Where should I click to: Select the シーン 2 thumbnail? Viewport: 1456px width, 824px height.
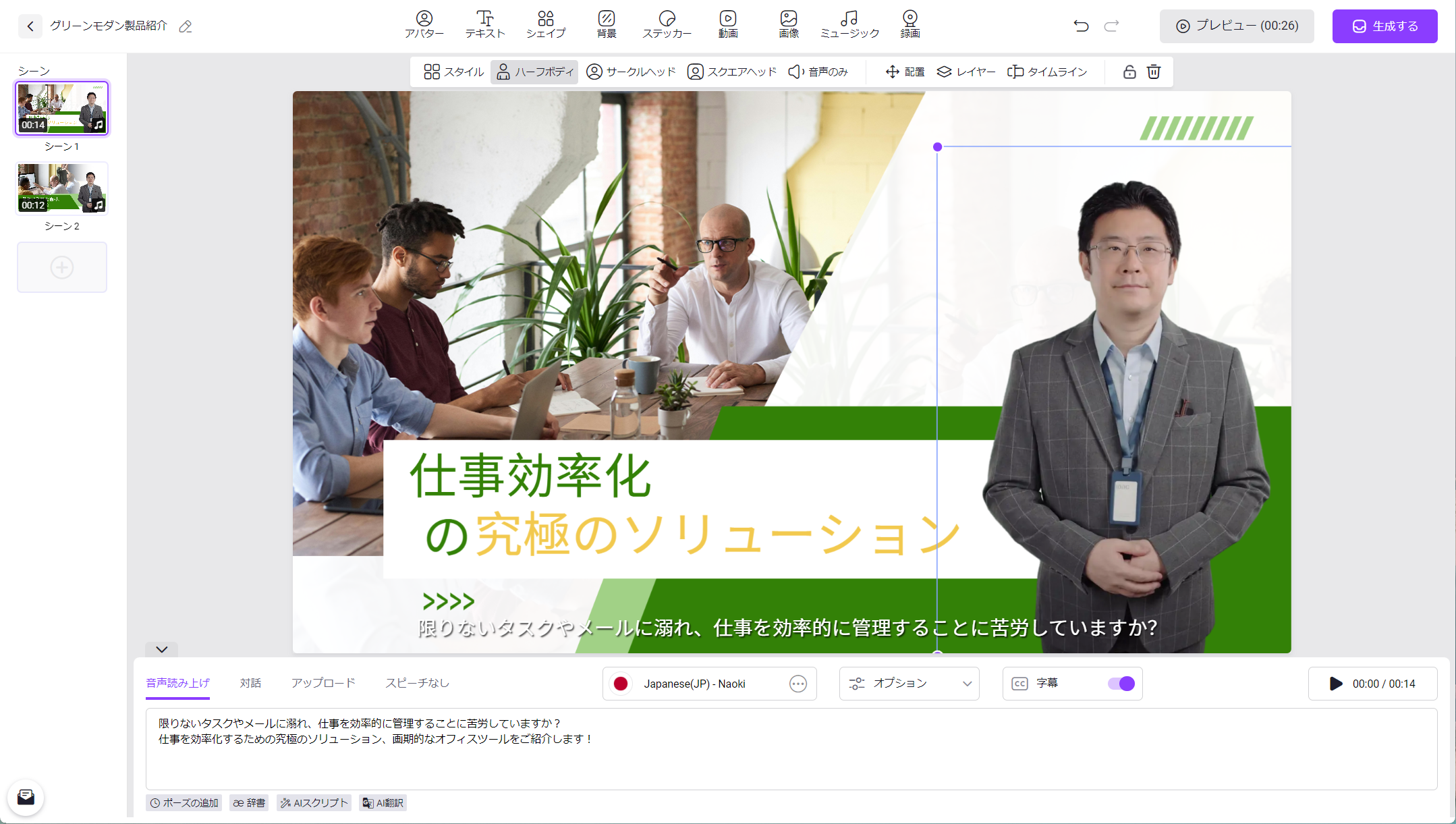point(61,188)
